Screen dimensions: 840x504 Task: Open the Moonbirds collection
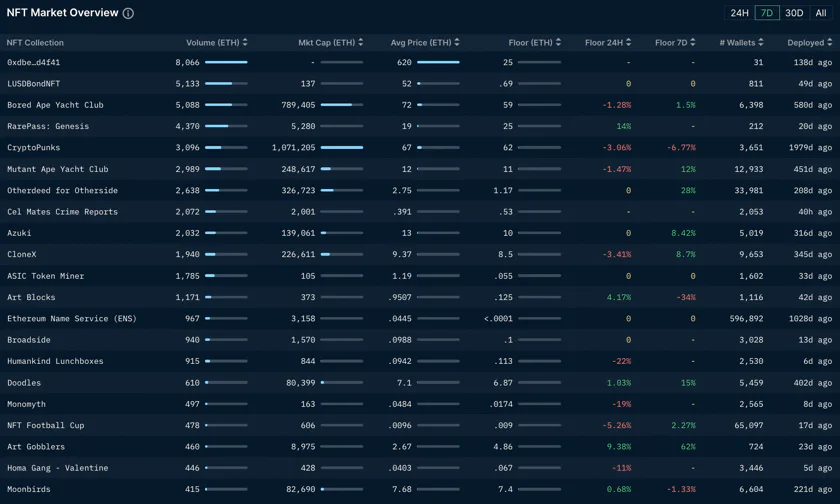[x=29, y=489]
